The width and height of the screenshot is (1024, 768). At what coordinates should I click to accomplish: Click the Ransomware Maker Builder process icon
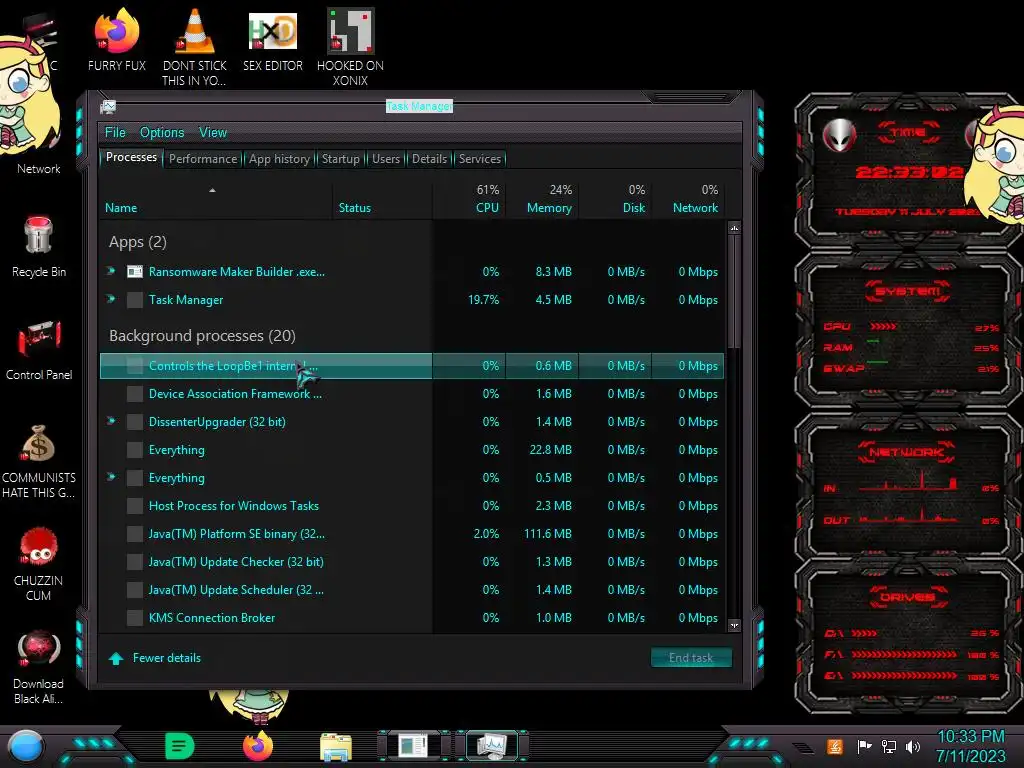point(135,272)
